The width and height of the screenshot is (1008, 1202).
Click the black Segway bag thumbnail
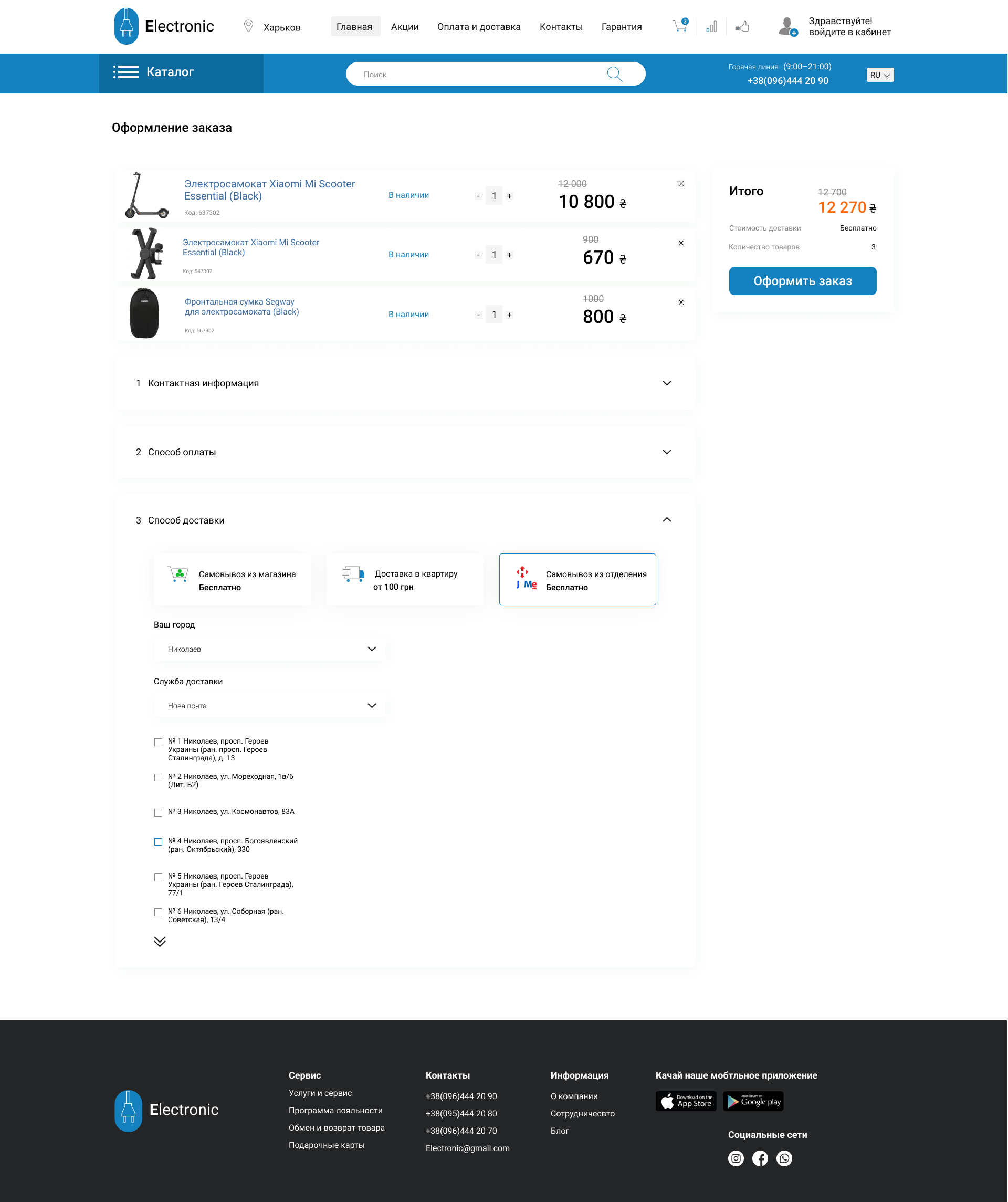pyautogui.click(x=144, y=313)
